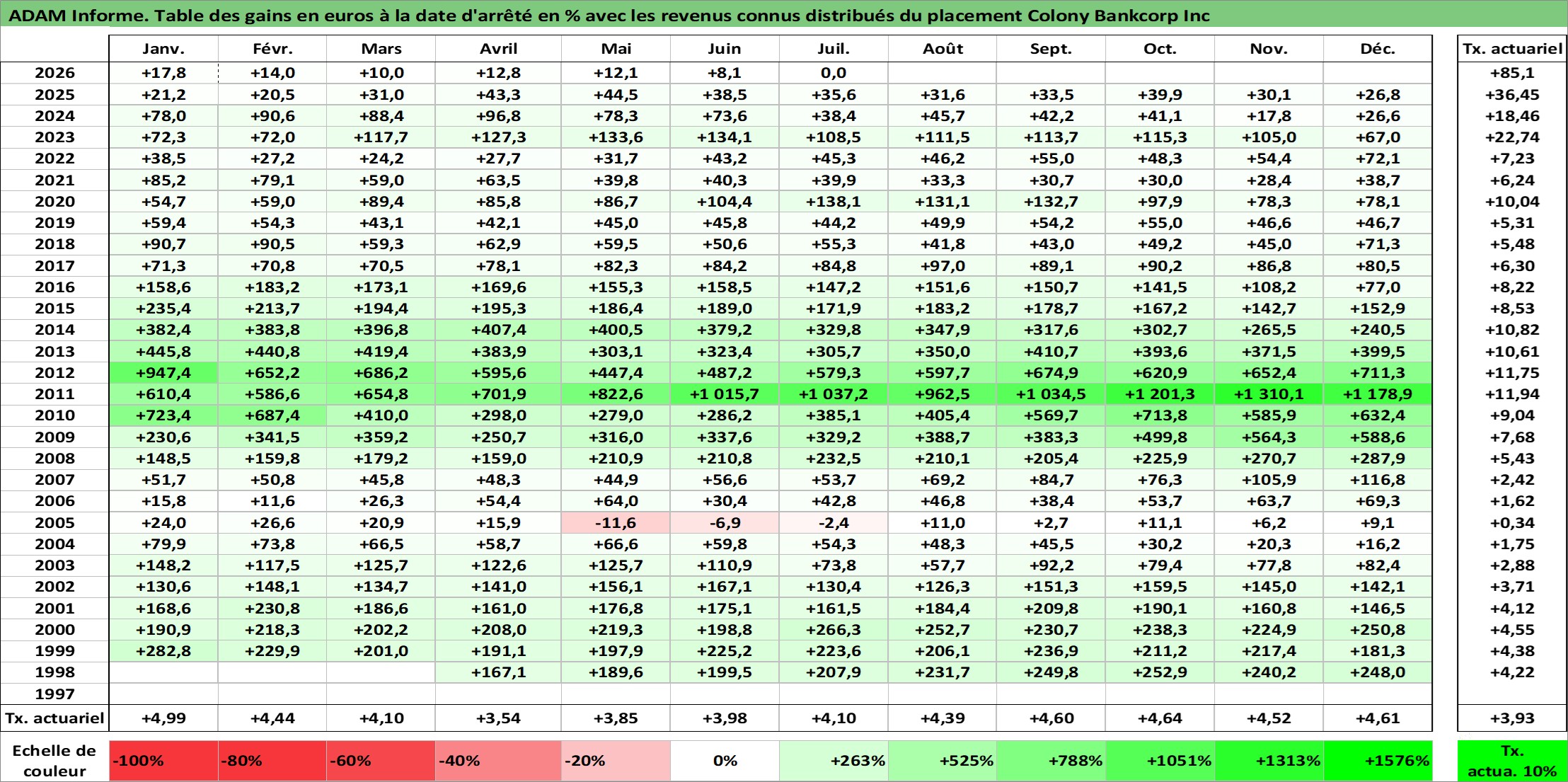Click the +282,8 cell for January 1999
Screen dimensions: 1568x782
click(163, 651)
